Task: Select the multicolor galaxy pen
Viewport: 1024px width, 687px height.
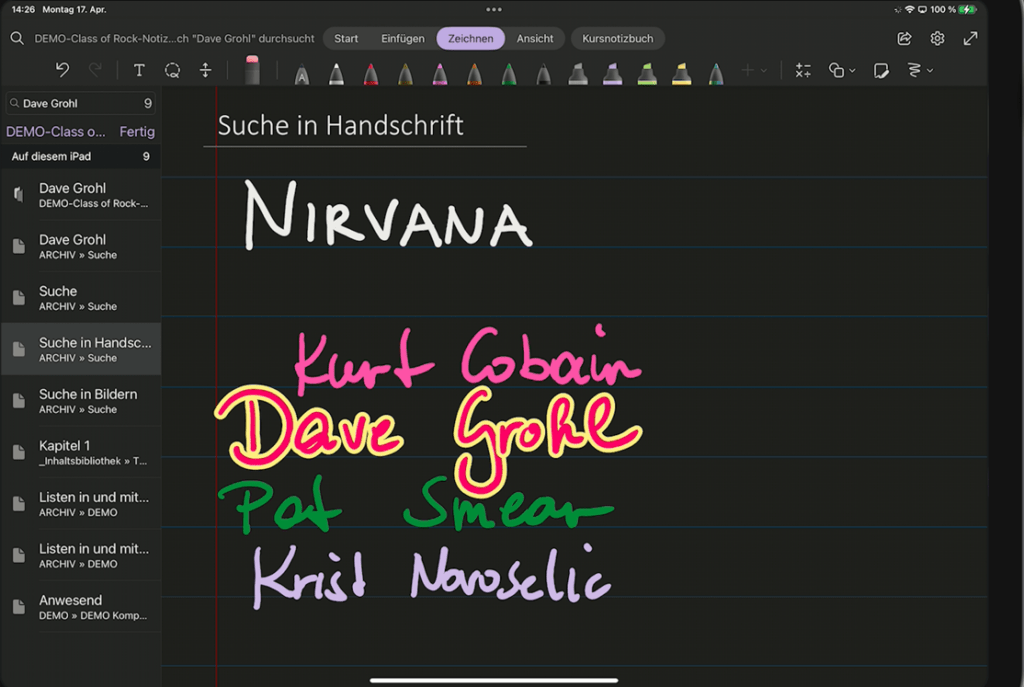Action: pyautogui.click(x=716, y=74)
